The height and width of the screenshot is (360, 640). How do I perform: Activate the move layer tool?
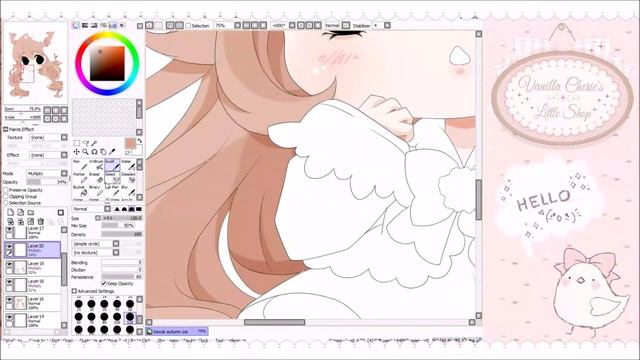(x=76, y=152)
